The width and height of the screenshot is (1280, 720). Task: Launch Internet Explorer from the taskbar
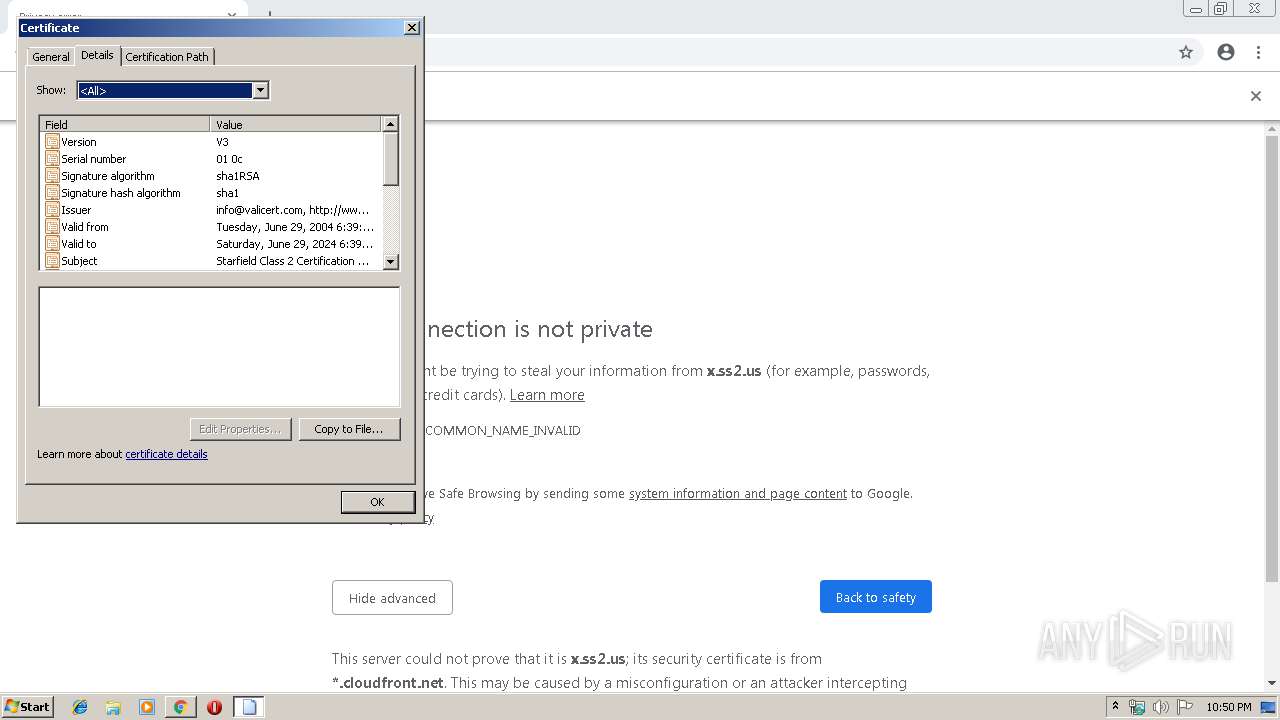pyautogui.click(x=80, y=707)
